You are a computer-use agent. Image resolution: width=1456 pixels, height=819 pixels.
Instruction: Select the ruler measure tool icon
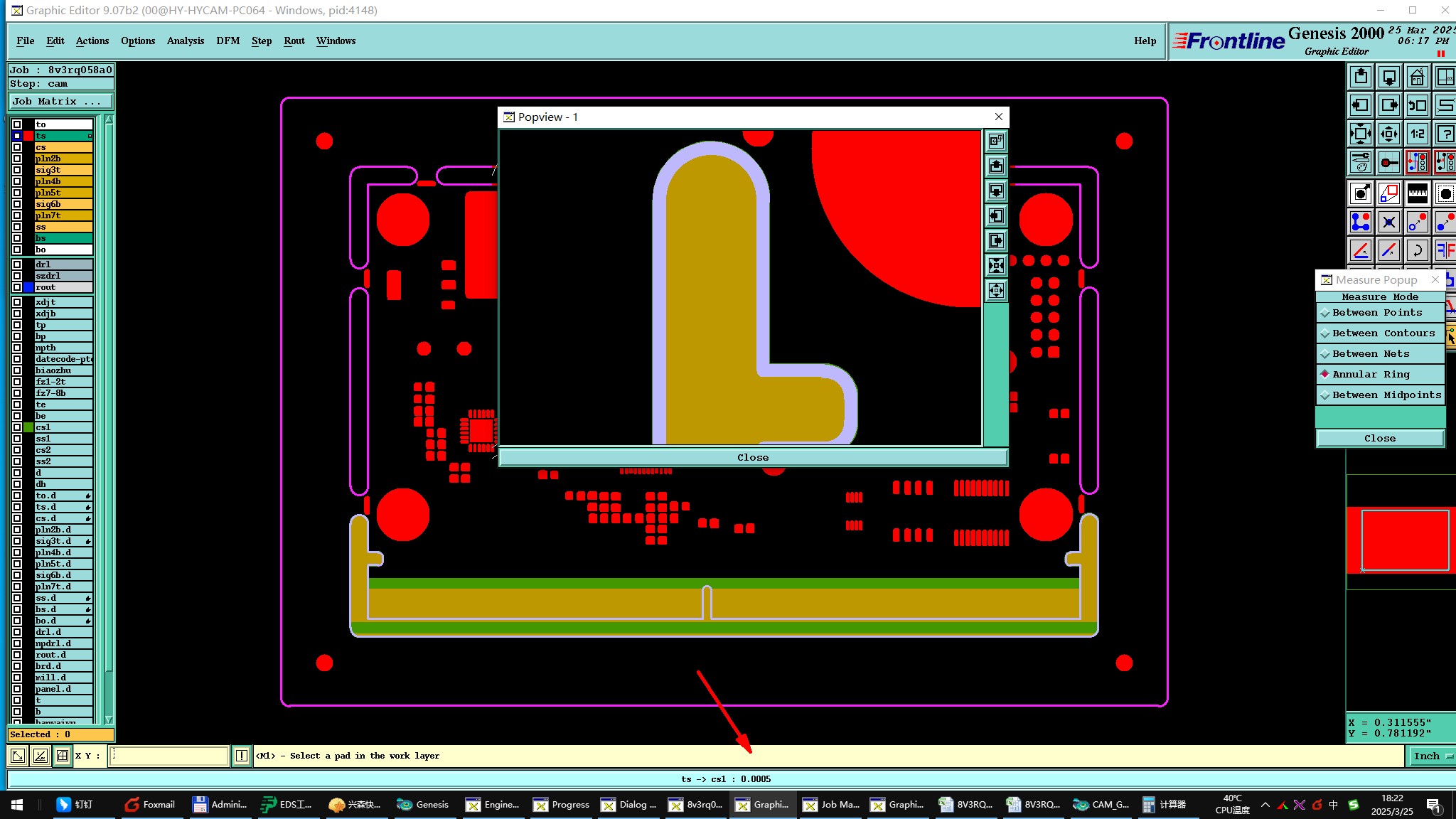[x=1417, y=193]
